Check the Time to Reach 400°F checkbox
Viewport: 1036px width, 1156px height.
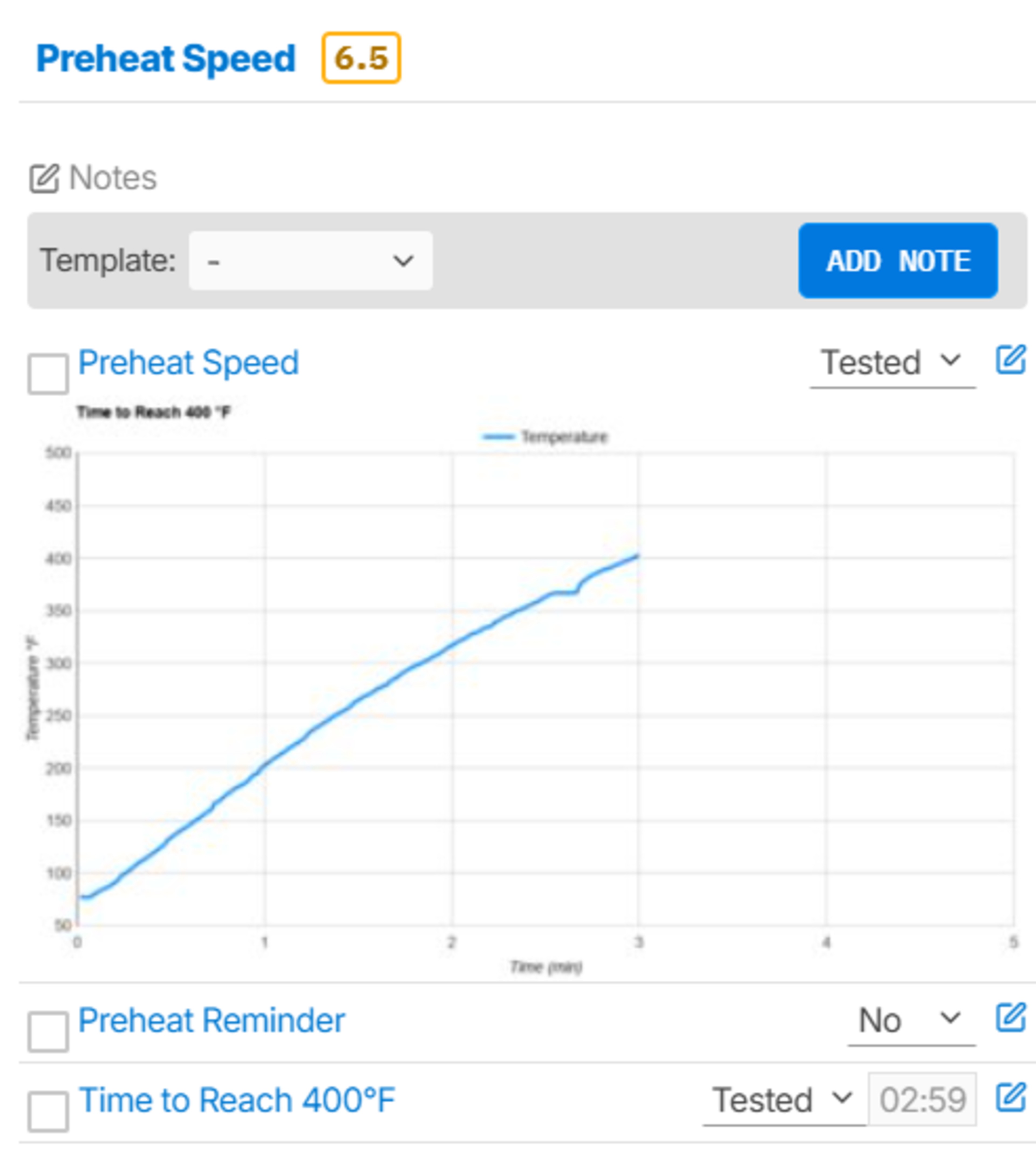pyautogui.click(x=48, y=1111)
